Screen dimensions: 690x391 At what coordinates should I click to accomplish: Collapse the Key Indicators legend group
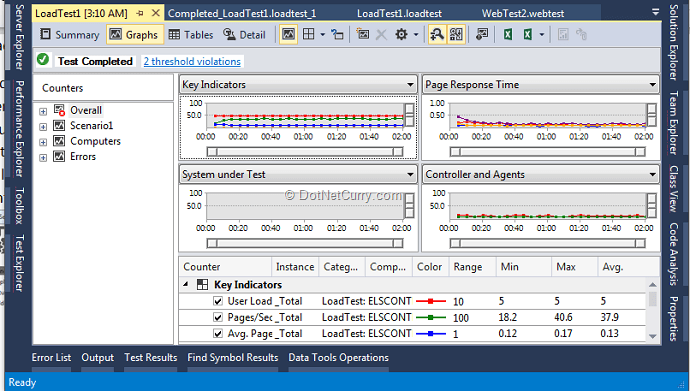186,285
